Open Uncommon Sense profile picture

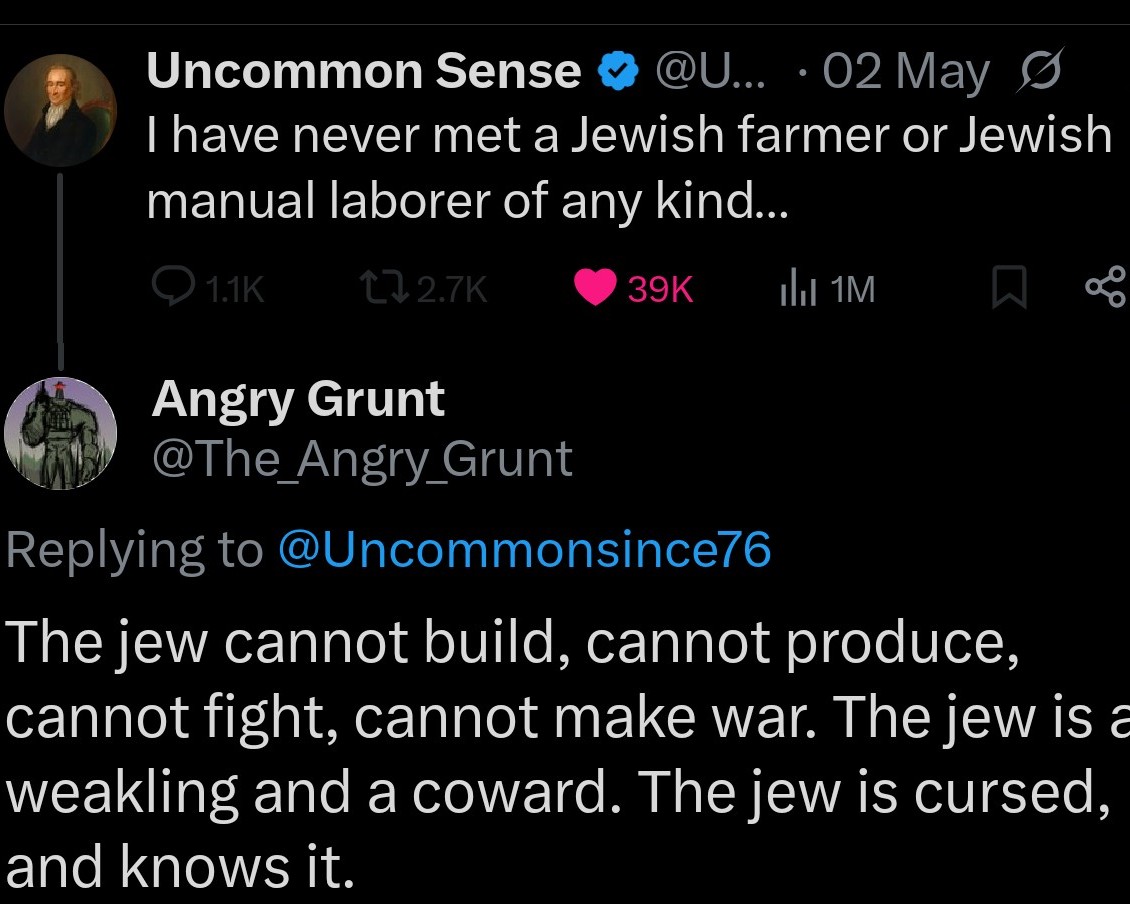coord(60,110)
